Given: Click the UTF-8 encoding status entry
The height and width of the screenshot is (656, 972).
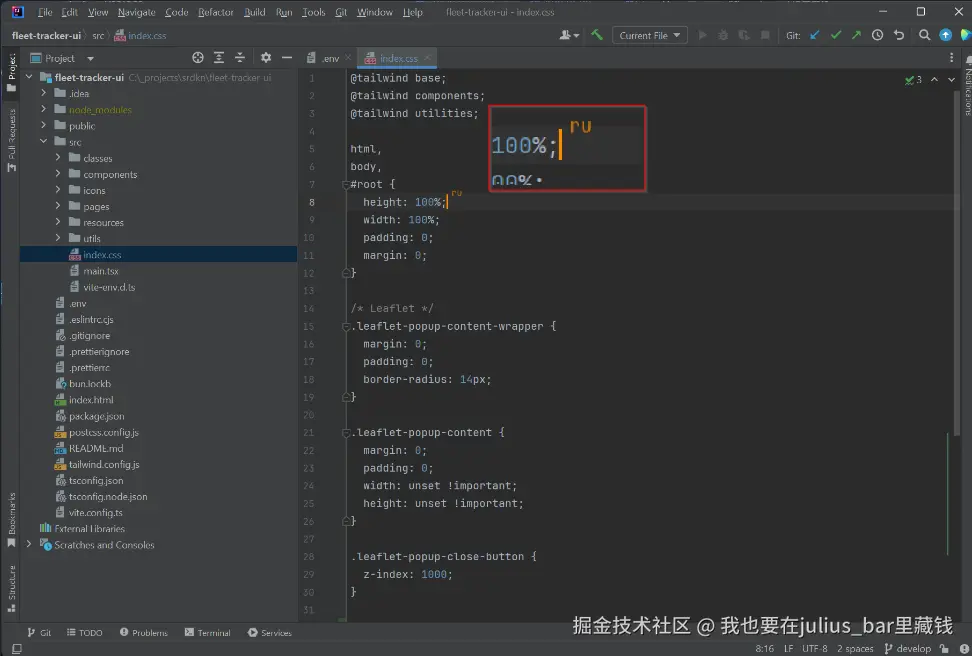Looking at the screenshot, I should [815, 649].
